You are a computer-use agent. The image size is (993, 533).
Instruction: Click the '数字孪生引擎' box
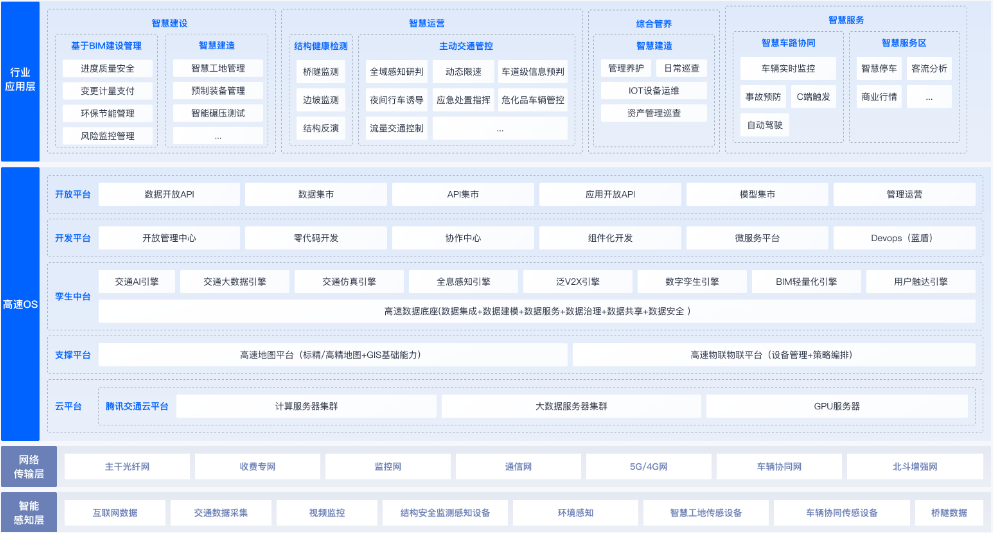pyautogui.click(x=692, y=282)
